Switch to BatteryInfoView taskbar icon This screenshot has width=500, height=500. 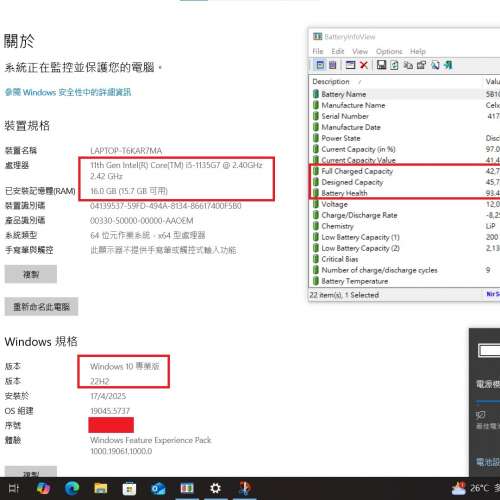[x=187, y=488]
